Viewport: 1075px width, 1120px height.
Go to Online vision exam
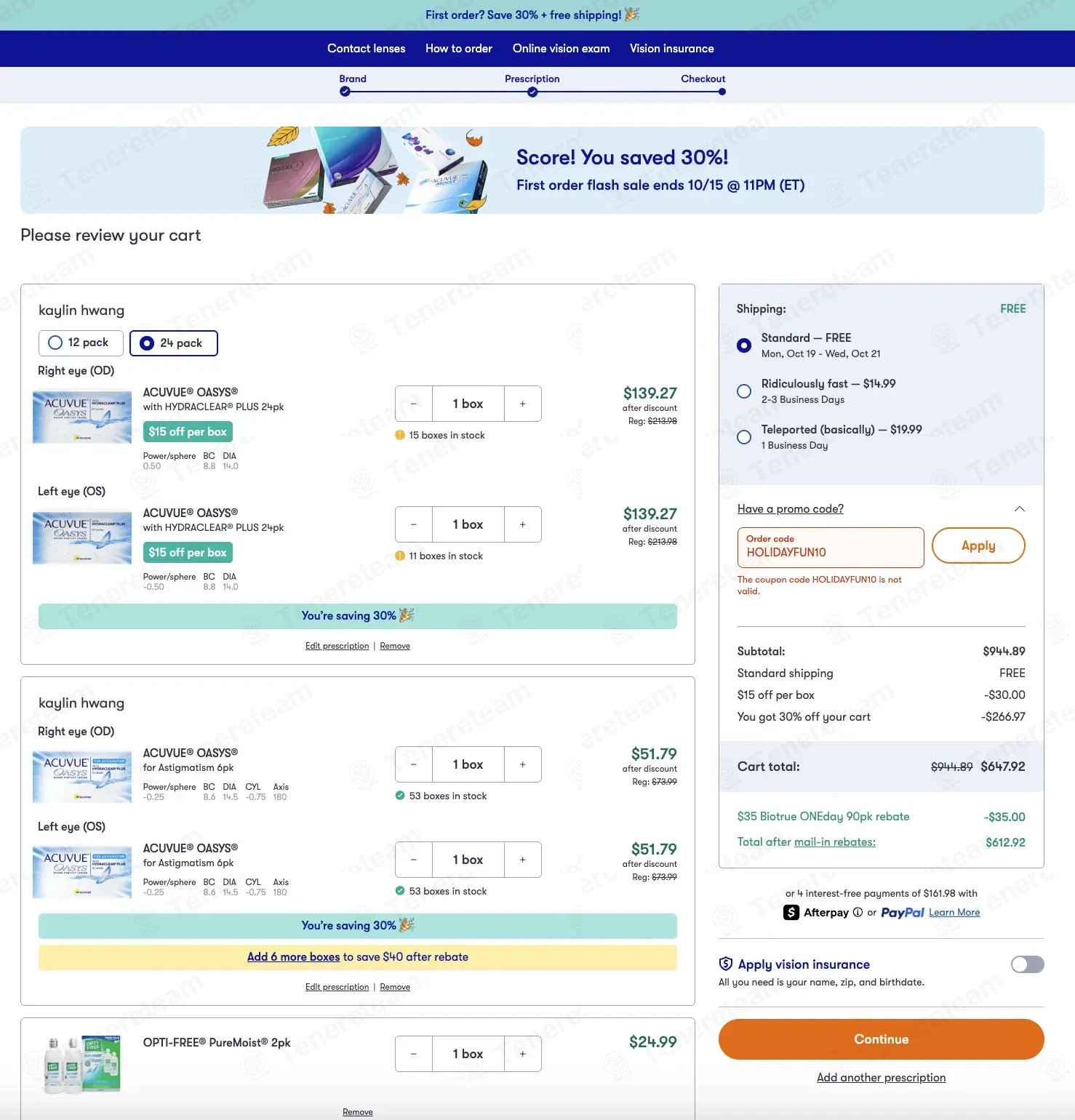coord(561,49)
